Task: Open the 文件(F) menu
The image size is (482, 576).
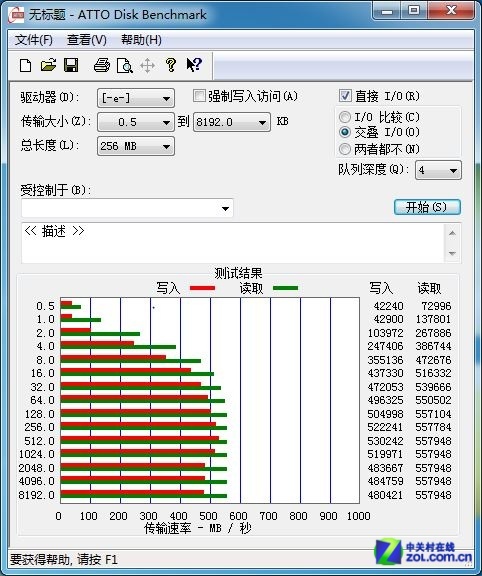Action: (33, 40)
